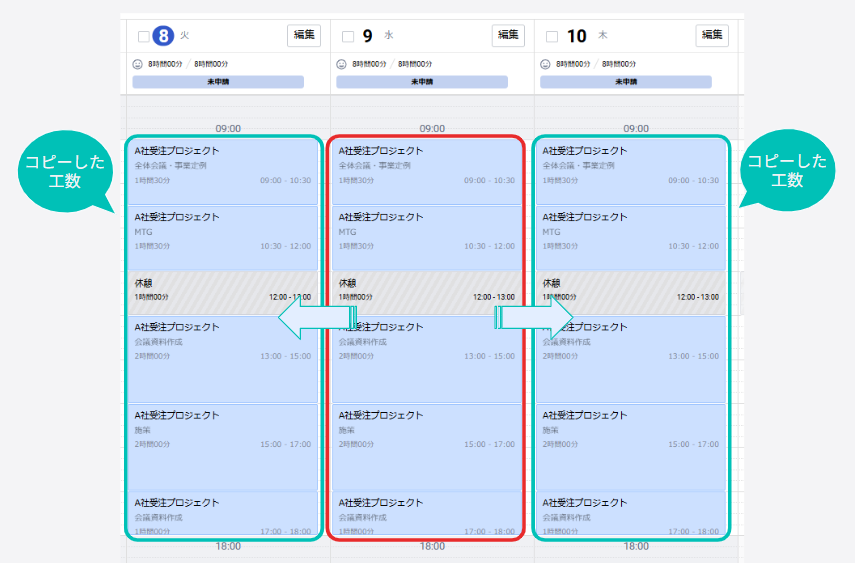
Task: Open 編集 button for day 8
Action: click(304, 35)
